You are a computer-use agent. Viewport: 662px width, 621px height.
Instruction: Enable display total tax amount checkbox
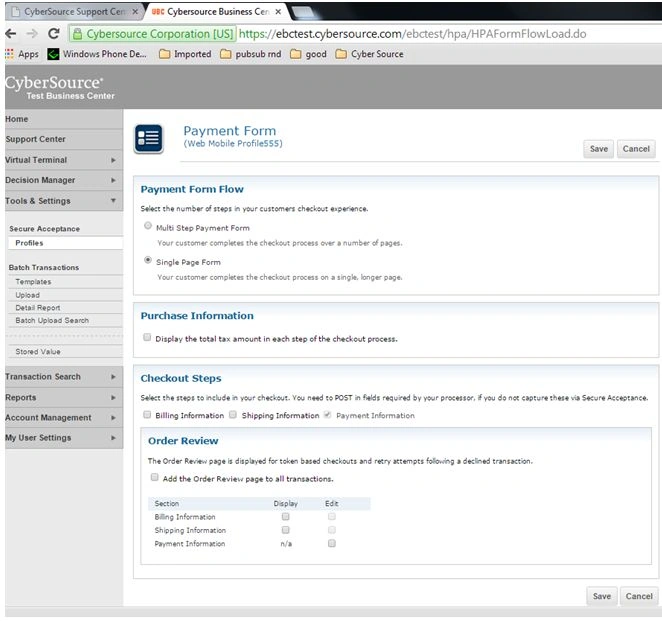click(x=147, y=337)
